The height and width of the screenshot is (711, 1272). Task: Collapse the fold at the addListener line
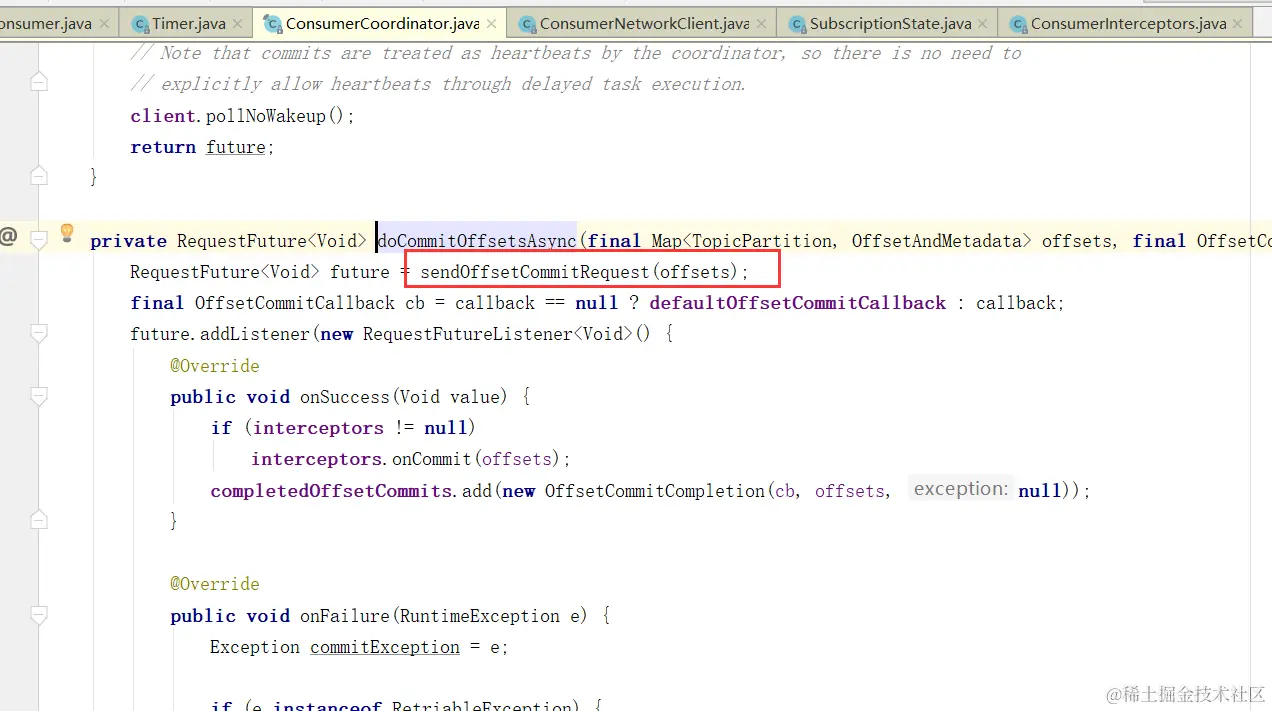pos(39,334)
